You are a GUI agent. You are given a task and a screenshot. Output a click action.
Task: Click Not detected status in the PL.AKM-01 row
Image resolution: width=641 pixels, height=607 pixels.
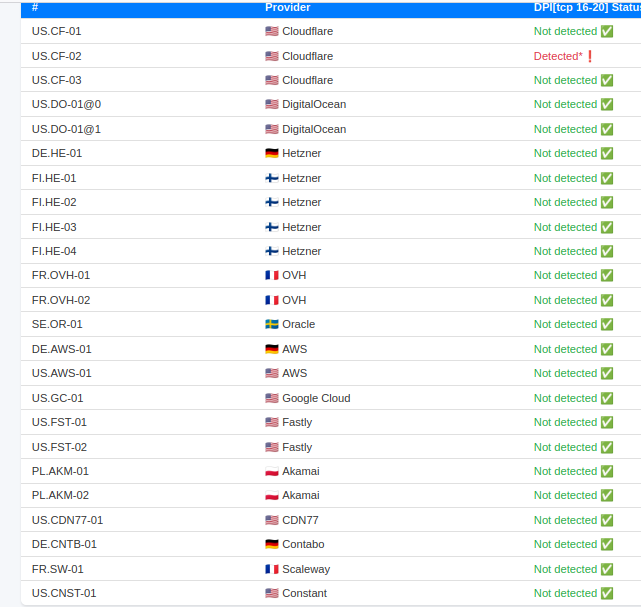click(x=565, y=472)
